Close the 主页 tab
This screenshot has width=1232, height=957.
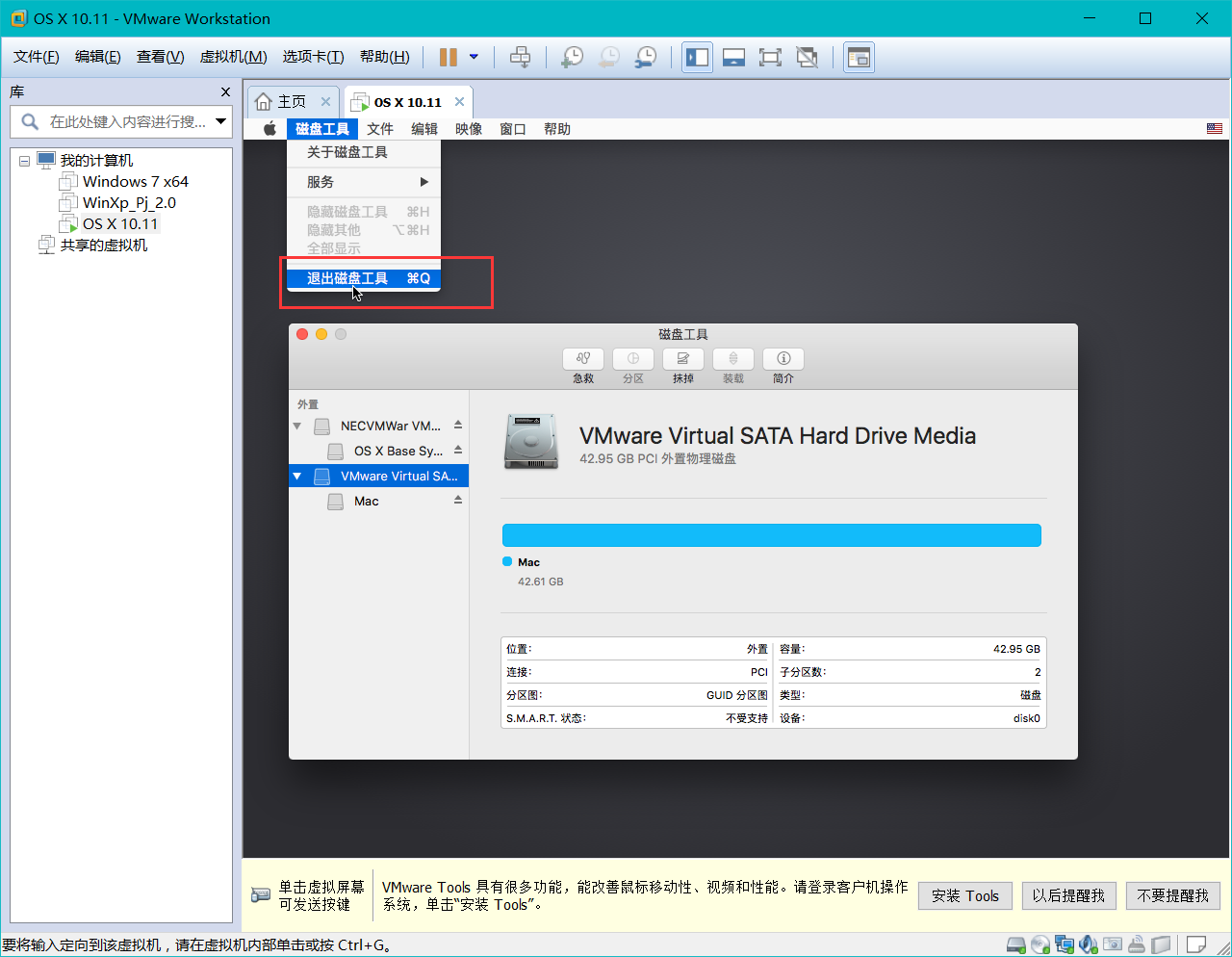[x=325, y=102]
